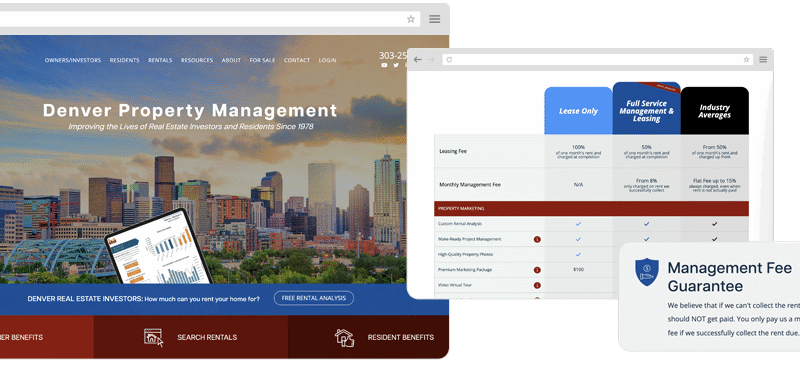Click the forward arrow in right browser
Screen dimensions: 800x365
coord(430,59)
